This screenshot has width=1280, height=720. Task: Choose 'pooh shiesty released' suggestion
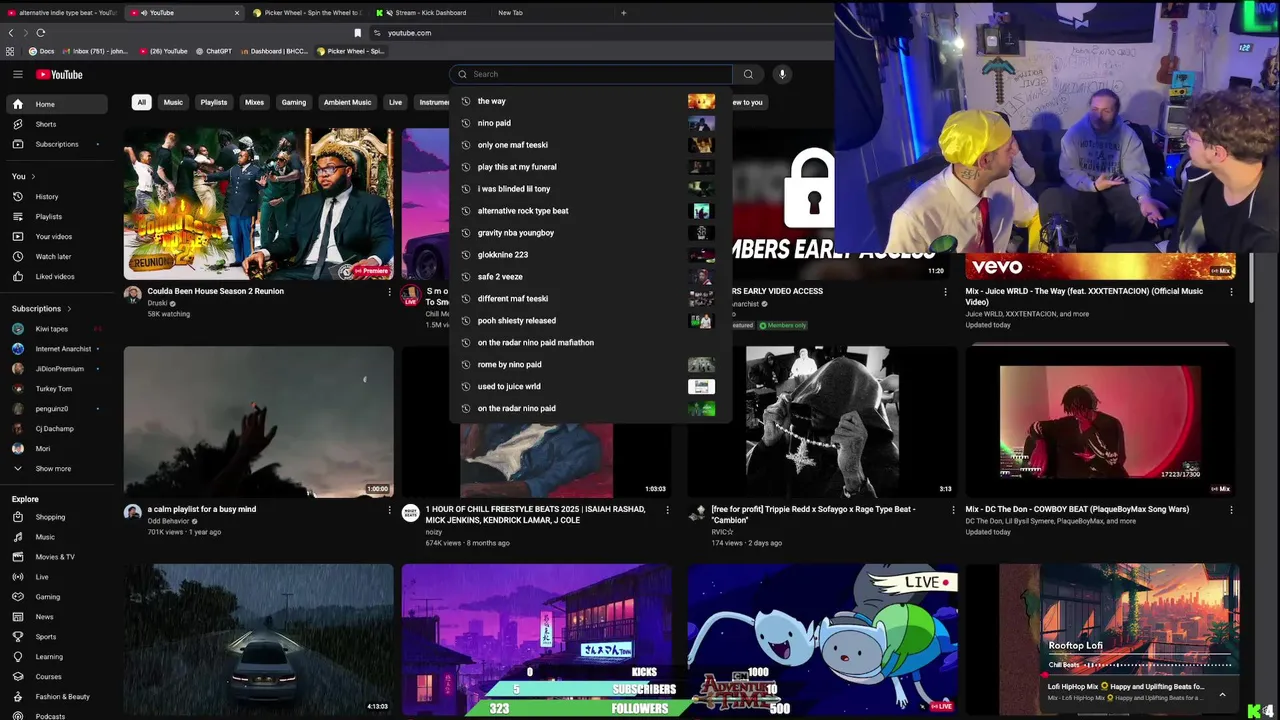(x=591, y=321)
